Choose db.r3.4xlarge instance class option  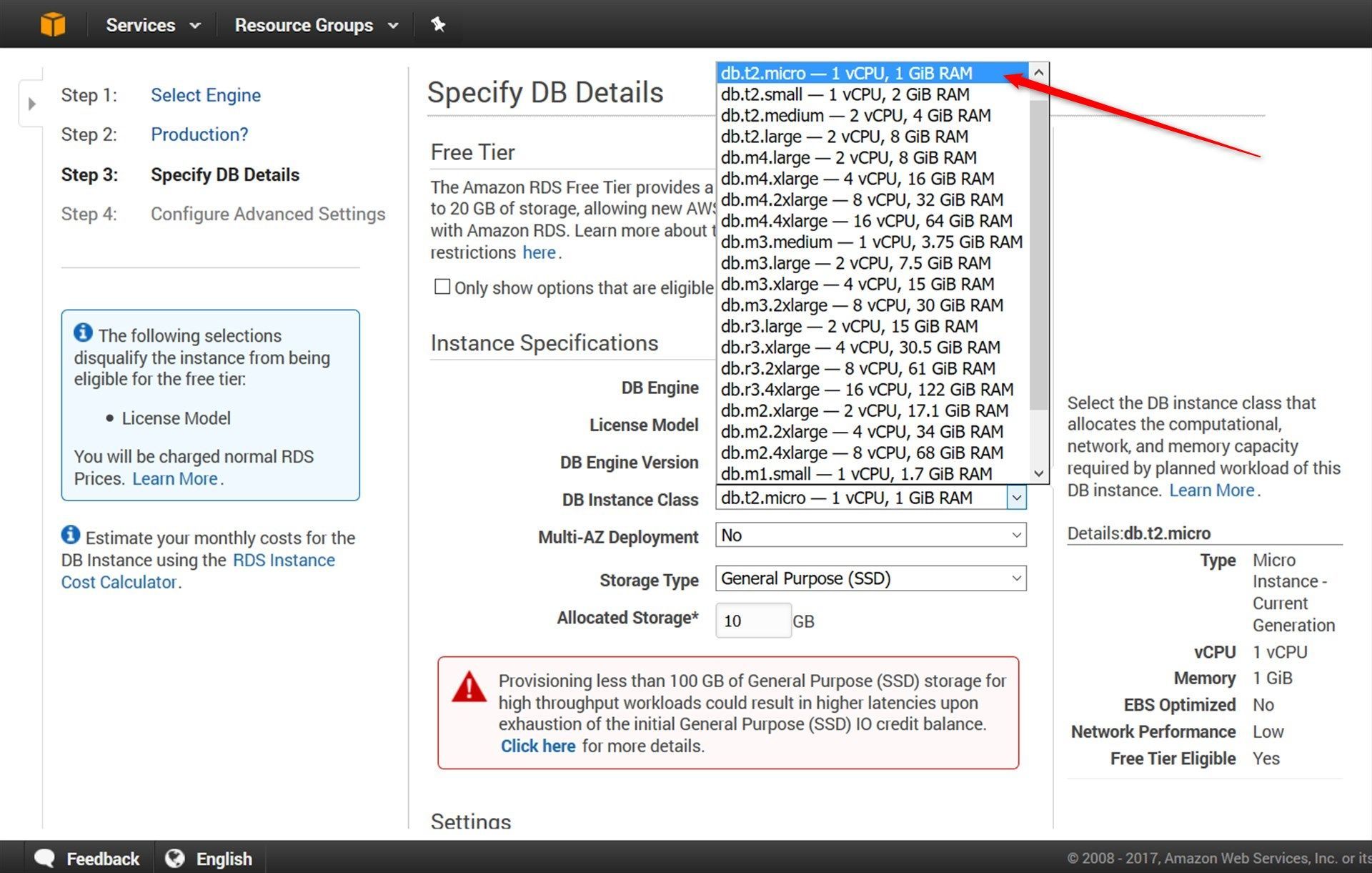click(x=873, y=390)
